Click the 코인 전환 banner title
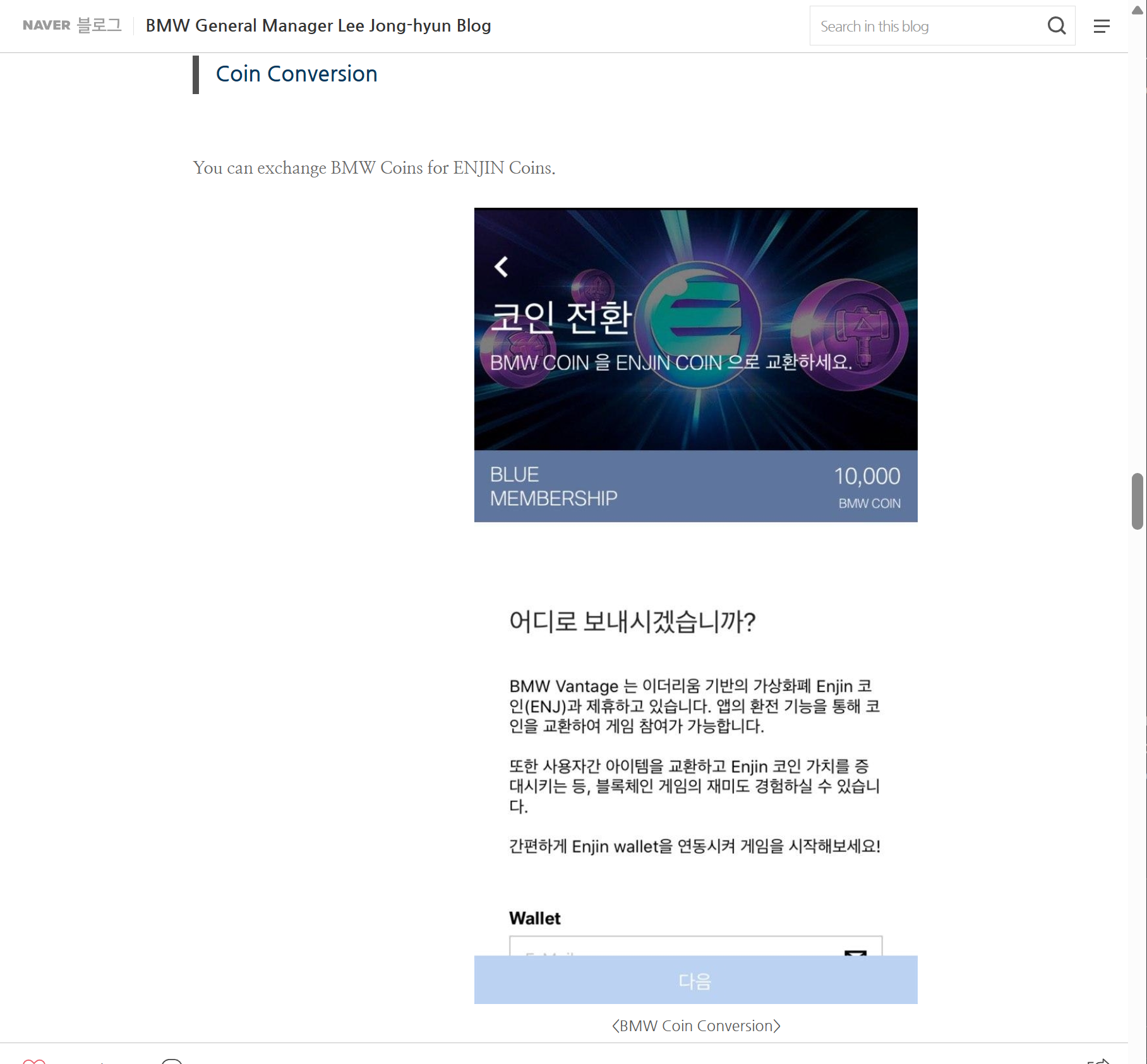This screenshot has width=1147, height=1064. tap(561, 317)
